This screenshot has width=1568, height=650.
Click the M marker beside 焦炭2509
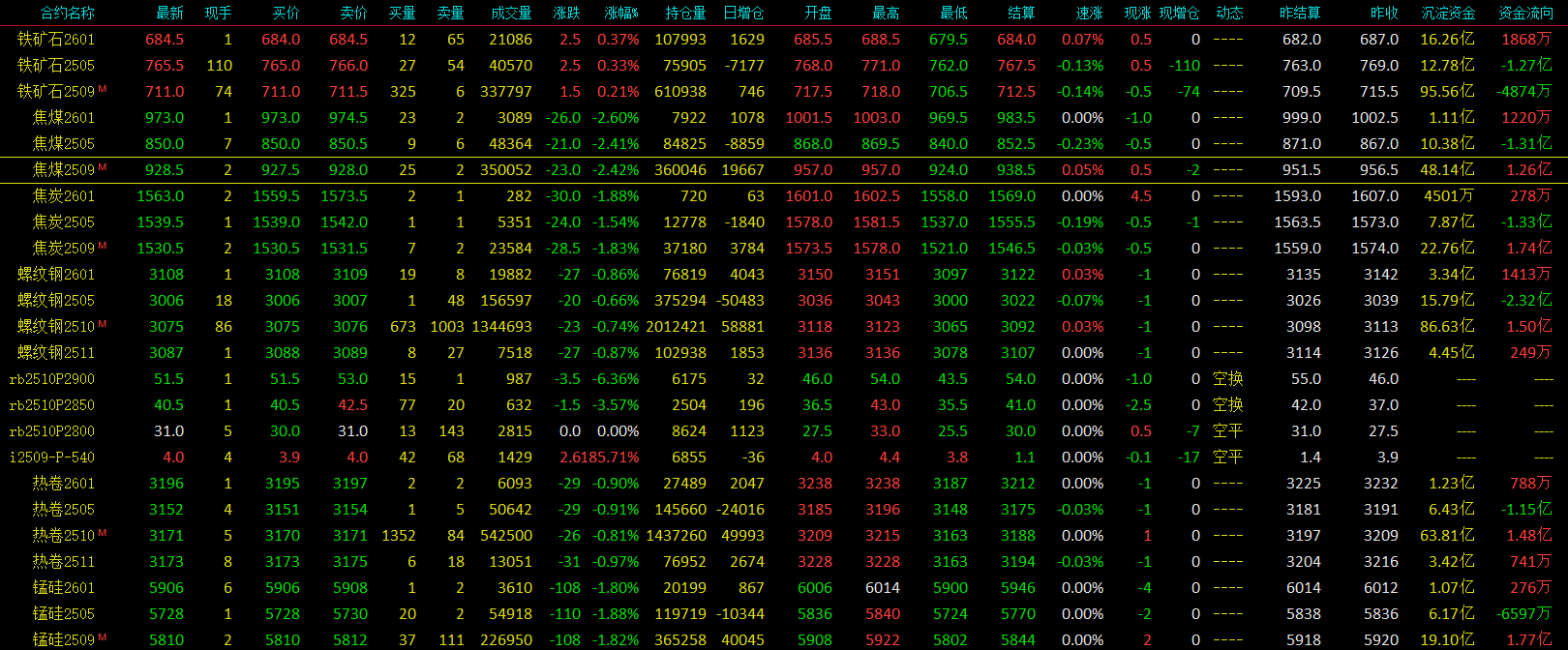pyautogui.click(x=103, y=246)
